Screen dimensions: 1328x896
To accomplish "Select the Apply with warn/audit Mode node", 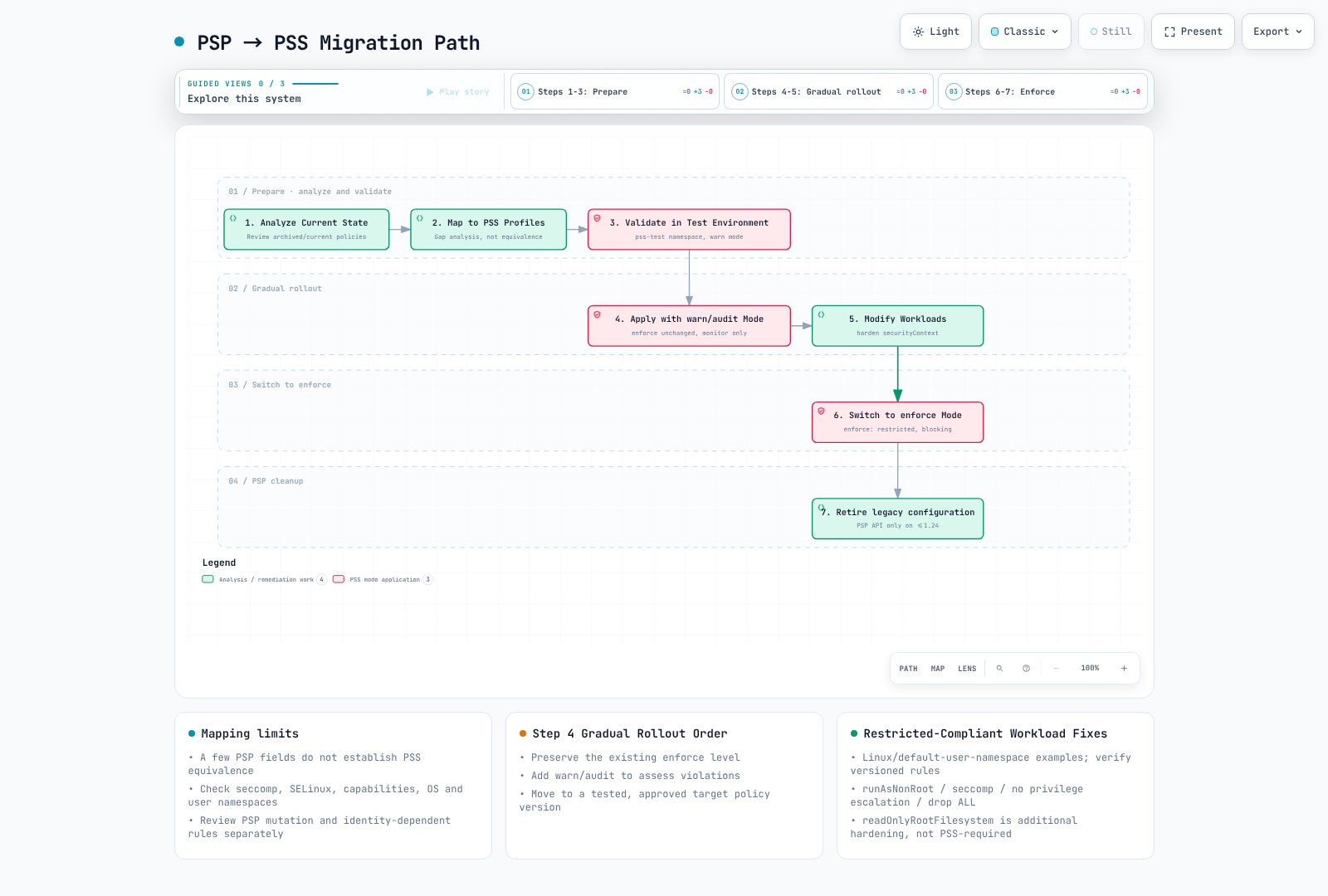I will pyautogui.click(x=689, y=325).
